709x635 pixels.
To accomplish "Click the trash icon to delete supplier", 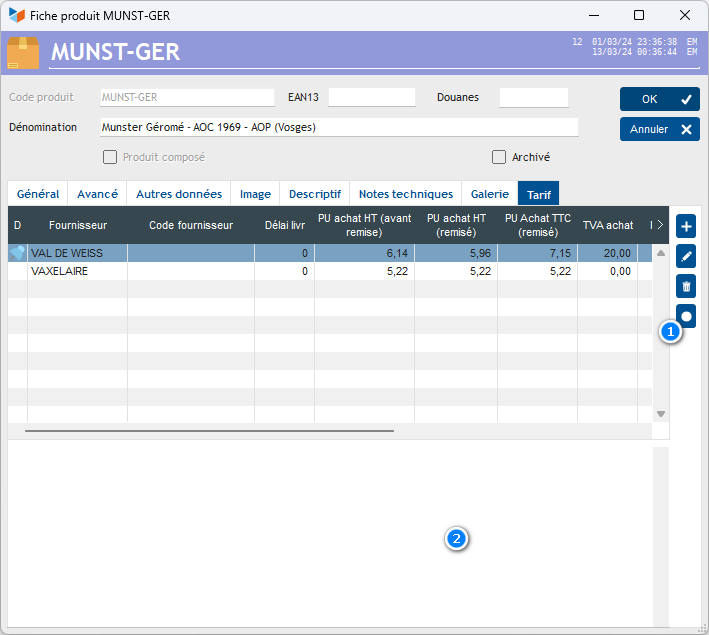I will [x=686, y=286].
